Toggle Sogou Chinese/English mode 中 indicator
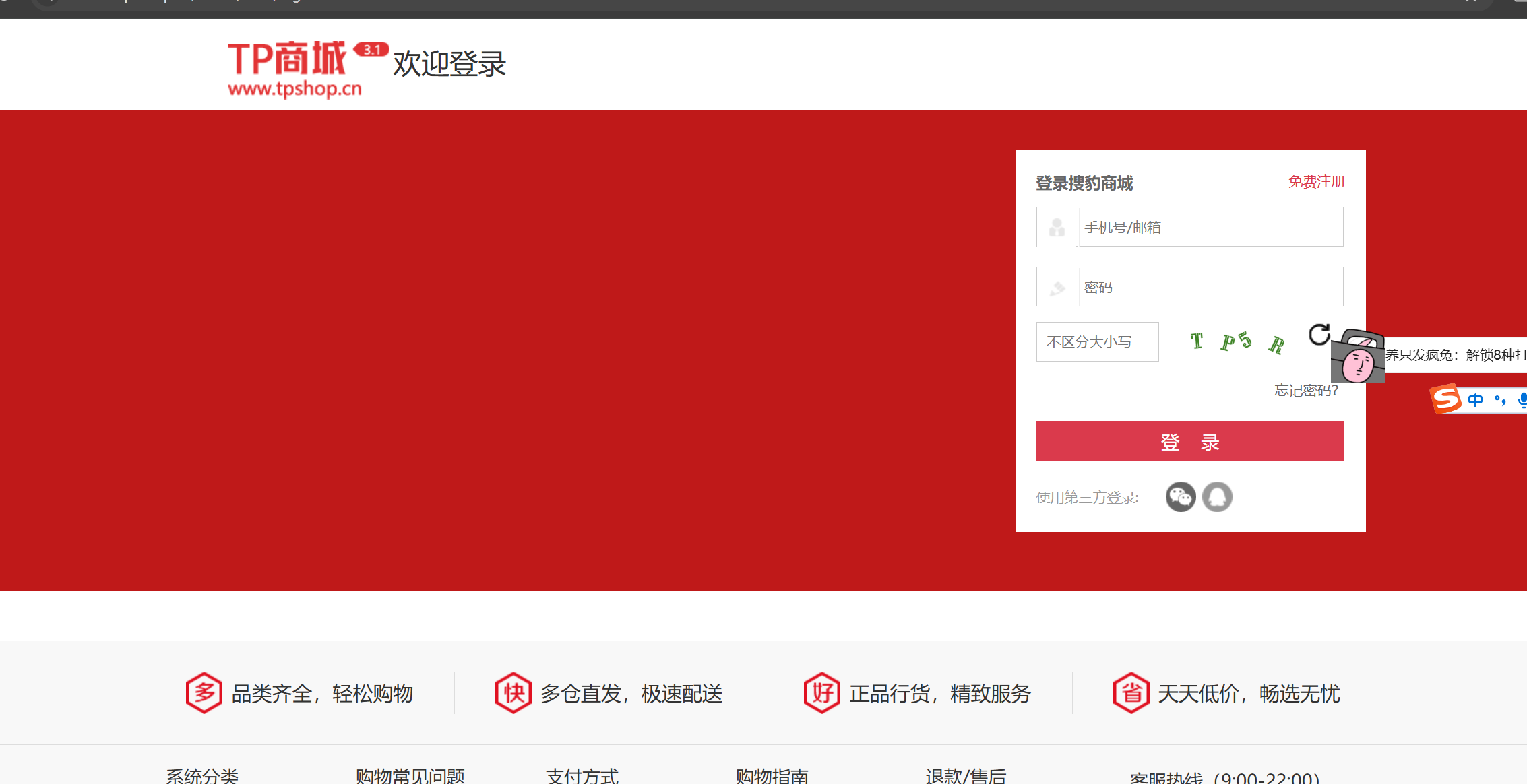This screenshot has width=1527, height=784. click(1476, 400)
